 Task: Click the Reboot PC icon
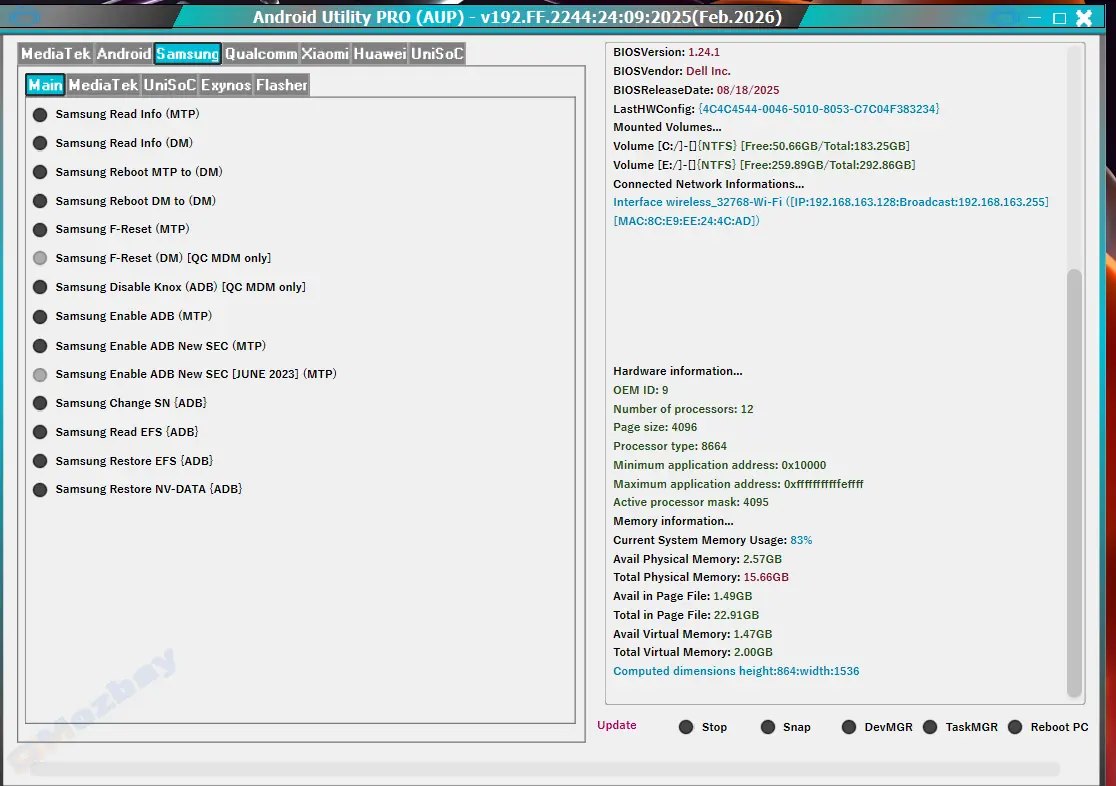click(1013, 727)
